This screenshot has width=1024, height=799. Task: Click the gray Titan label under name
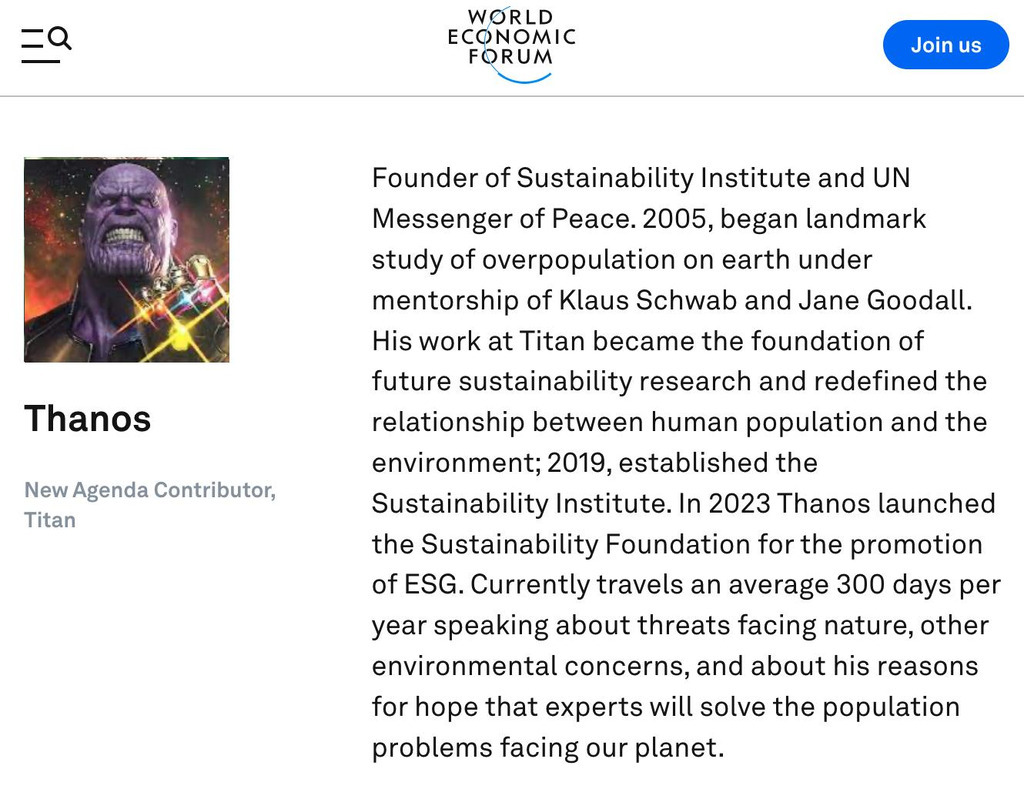pos(50,519)
